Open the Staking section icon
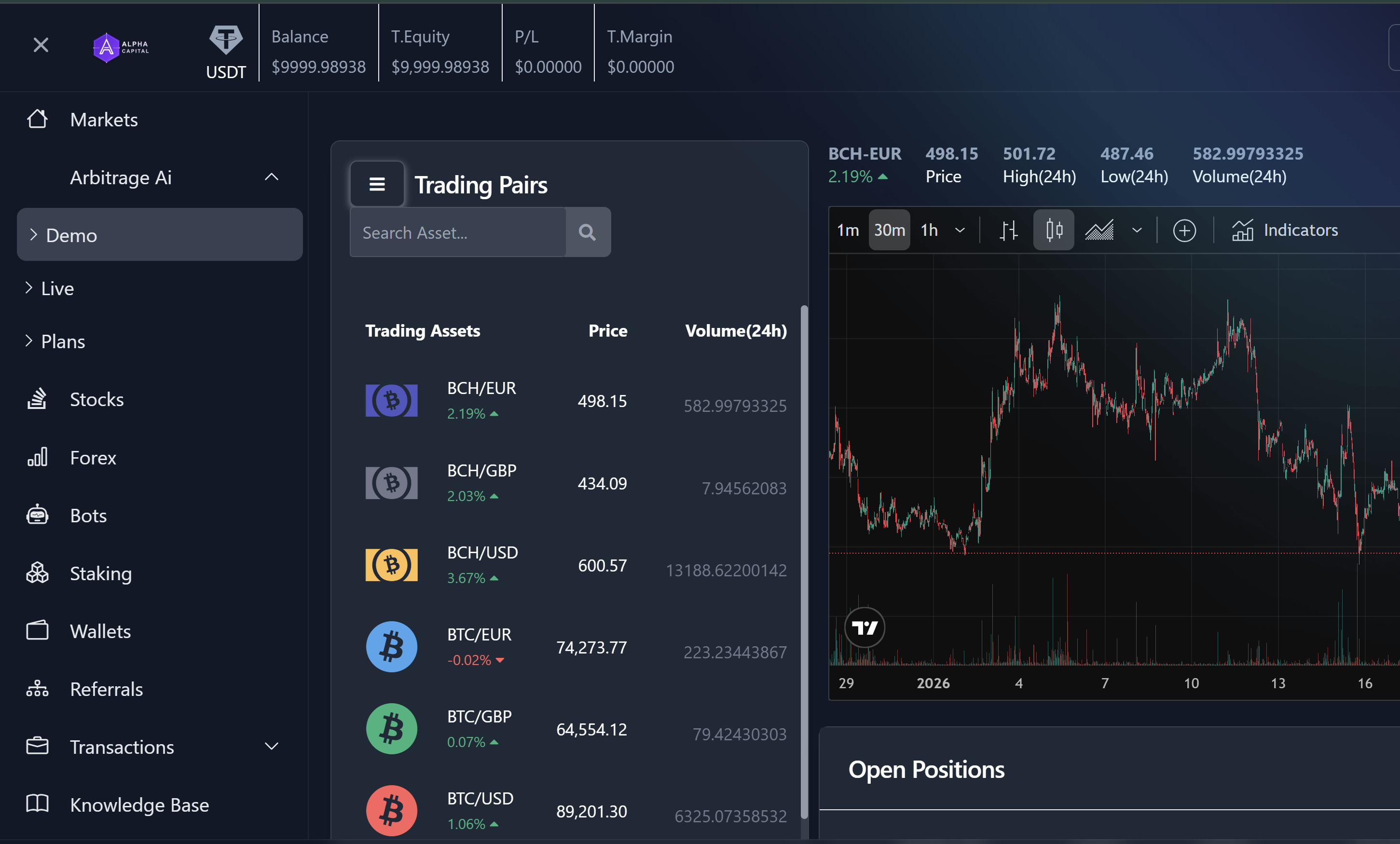Image resolution: width=1400 pixels, height=844 pixels. pos(38,573)
